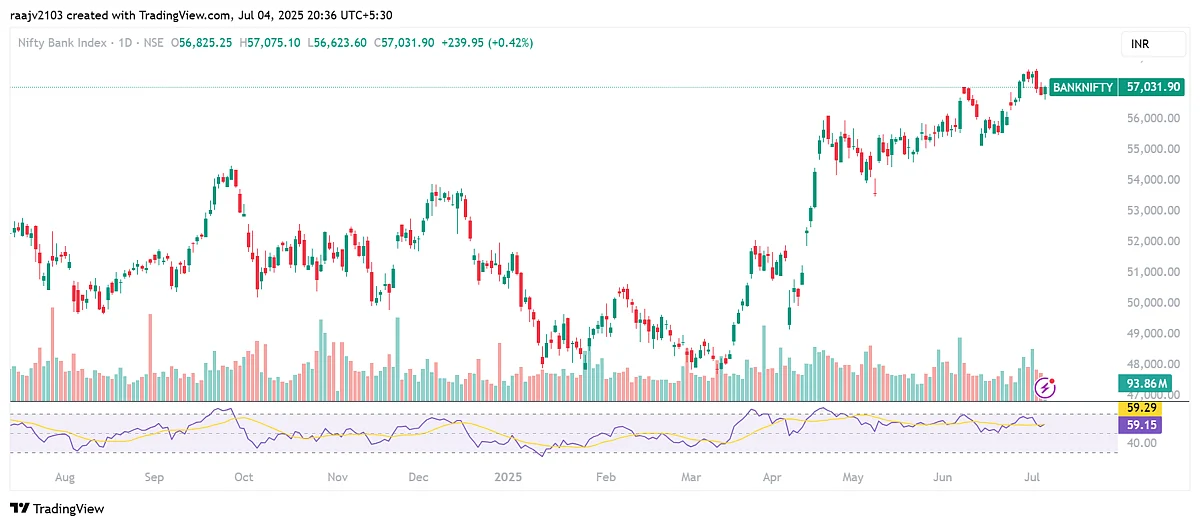Click the BANKNIFTY symbol price label

click(1083, 88)
